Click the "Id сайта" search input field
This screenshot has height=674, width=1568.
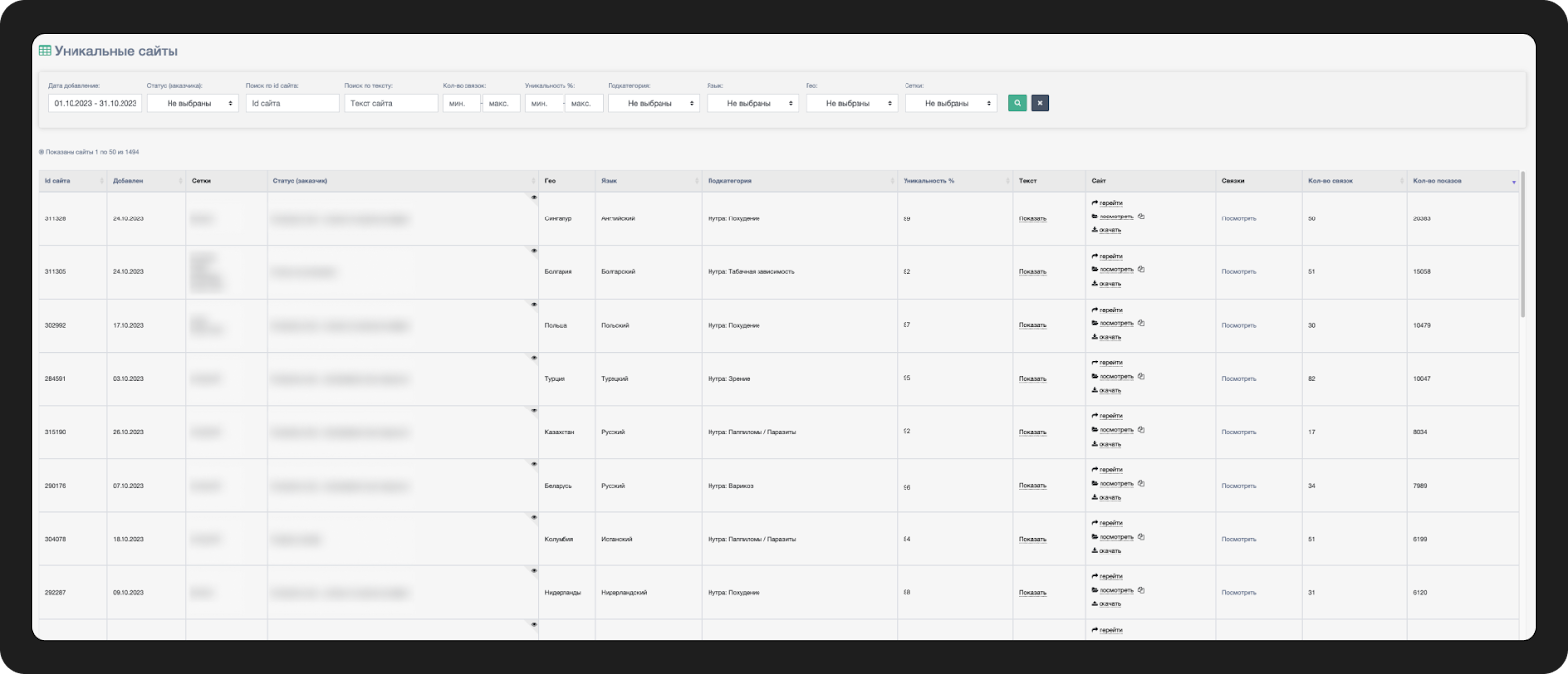coord(292,103)
